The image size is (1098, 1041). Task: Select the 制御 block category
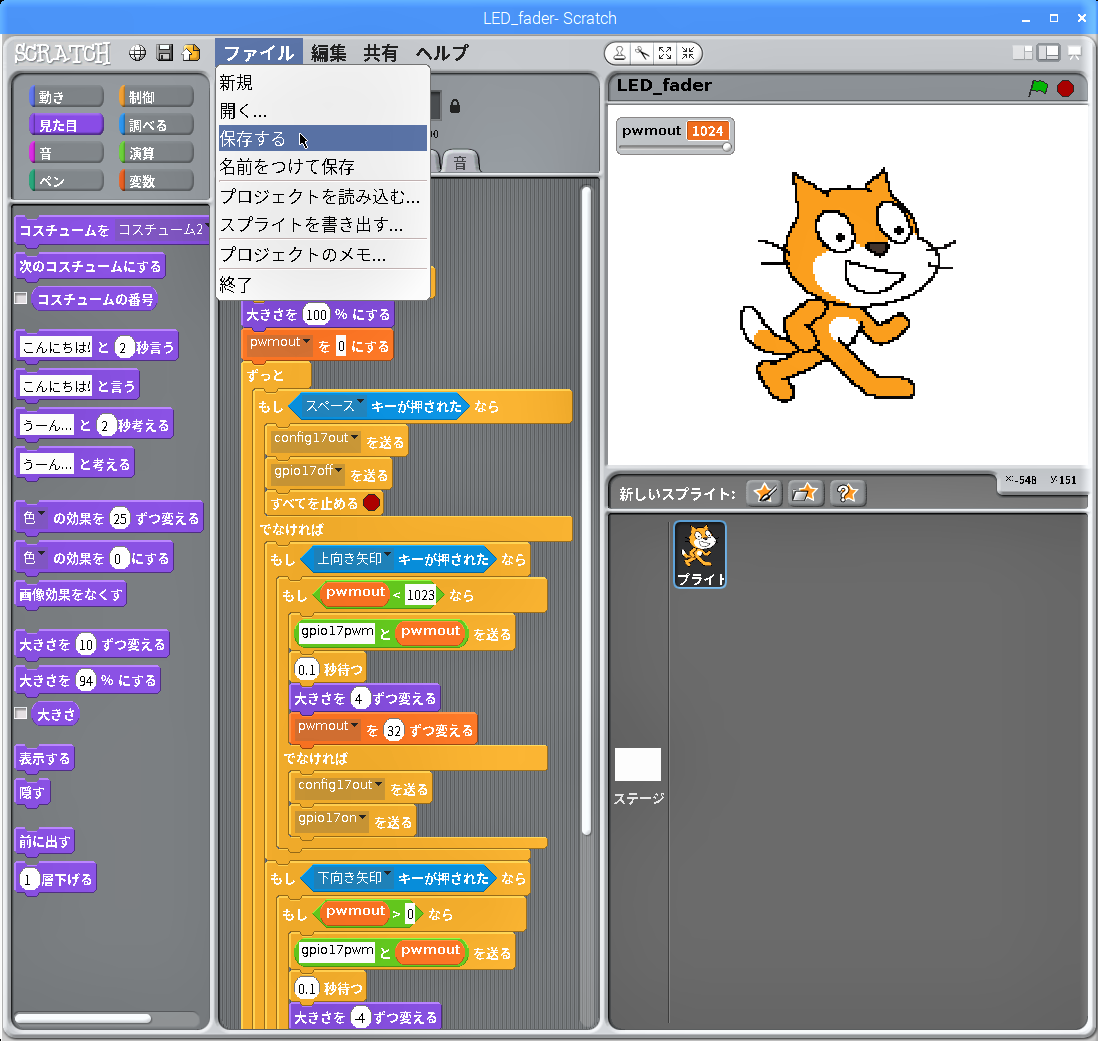(156, 97)
